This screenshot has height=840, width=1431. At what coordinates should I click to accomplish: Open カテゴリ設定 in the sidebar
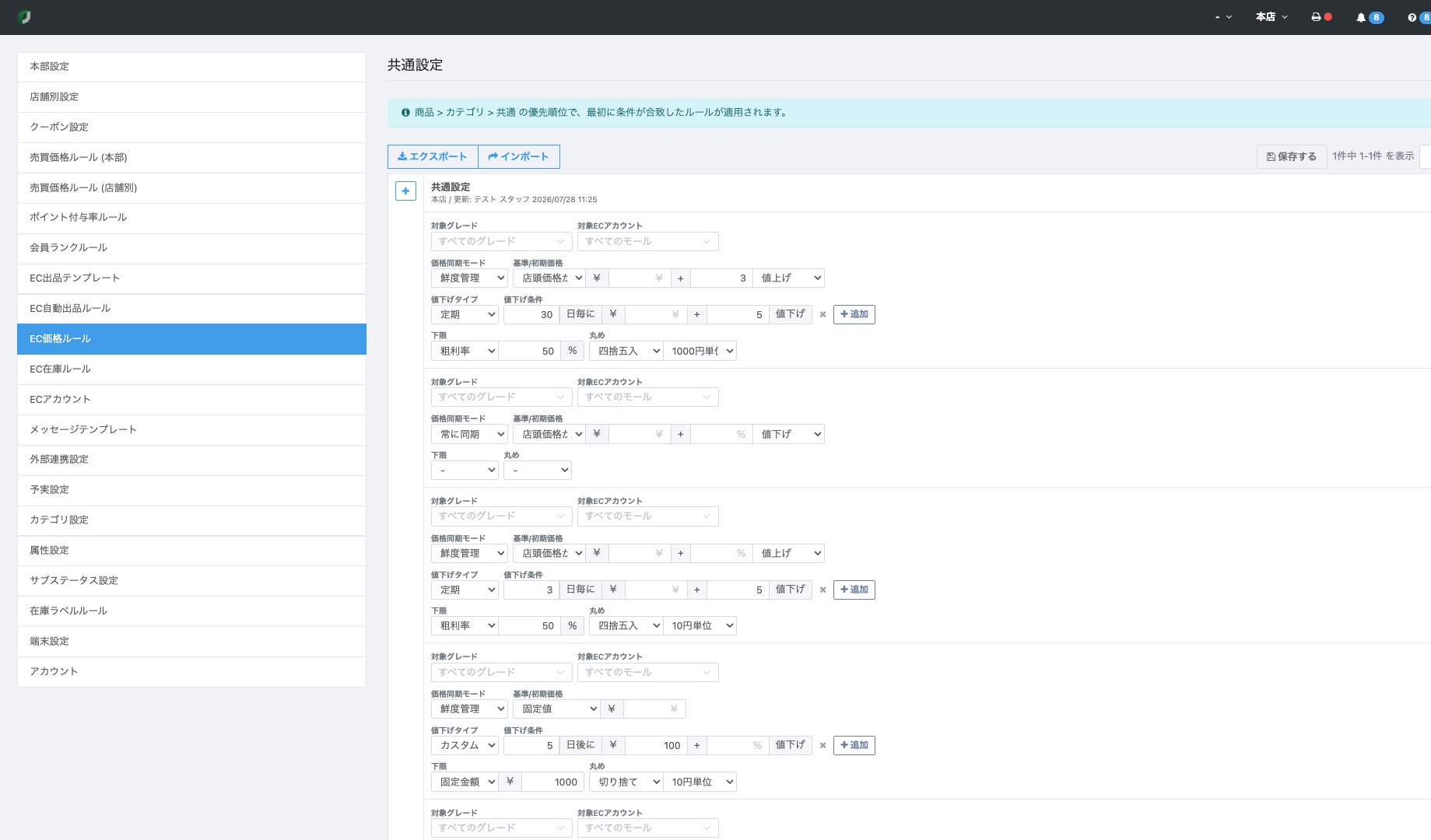tap(191, 520)
